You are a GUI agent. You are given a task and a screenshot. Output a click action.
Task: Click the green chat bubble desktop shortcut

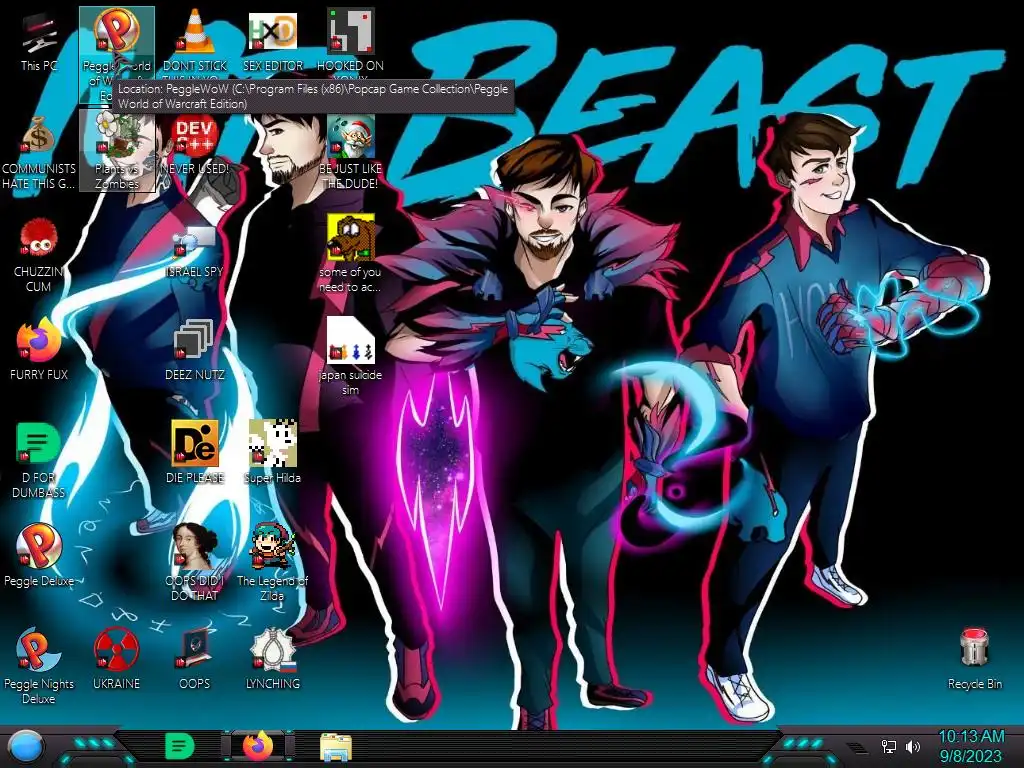(39, 443)
